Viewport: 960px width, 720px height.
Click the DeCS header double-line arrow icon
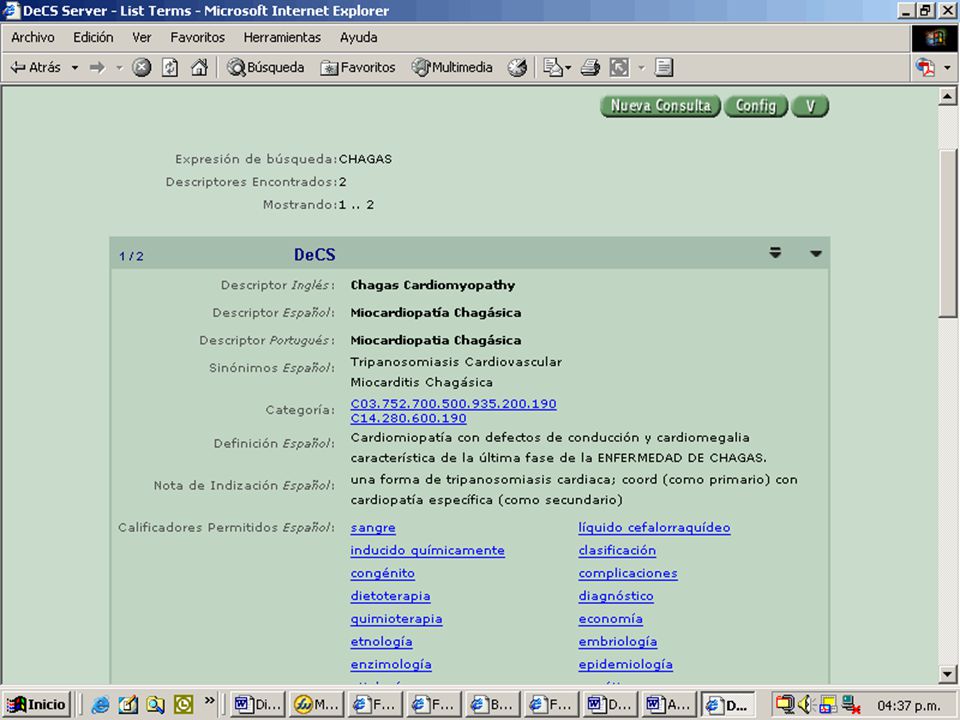775,252
